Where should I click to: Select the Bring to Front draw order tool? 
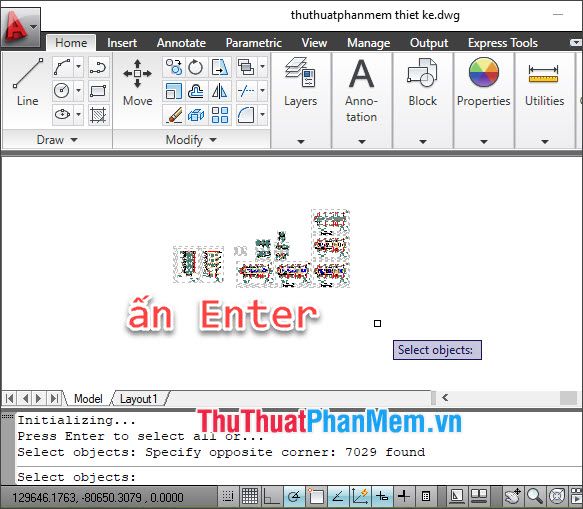(x=246, y=67)
